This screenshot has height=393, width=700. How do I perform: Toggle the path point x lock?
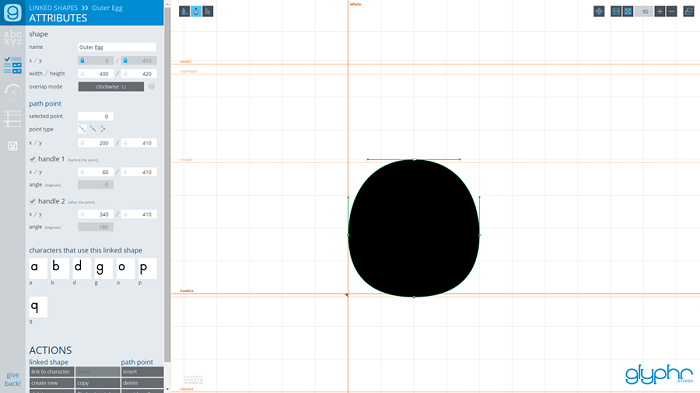82,143
